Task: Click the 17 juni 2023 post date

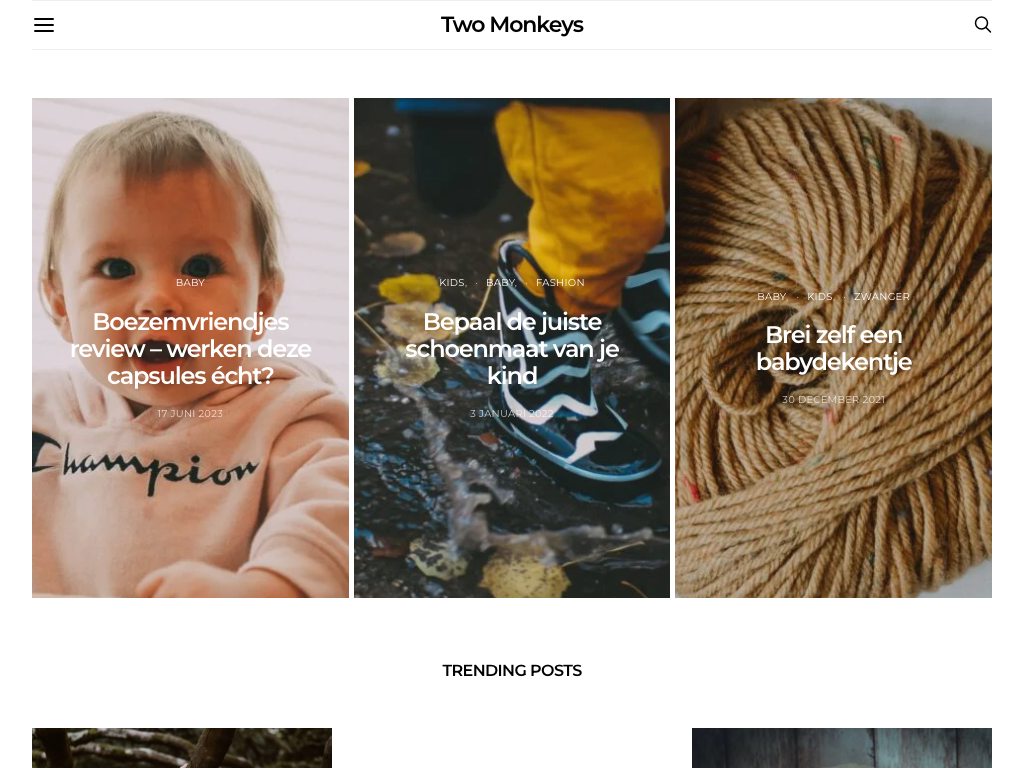Action: tap(190, 413)
